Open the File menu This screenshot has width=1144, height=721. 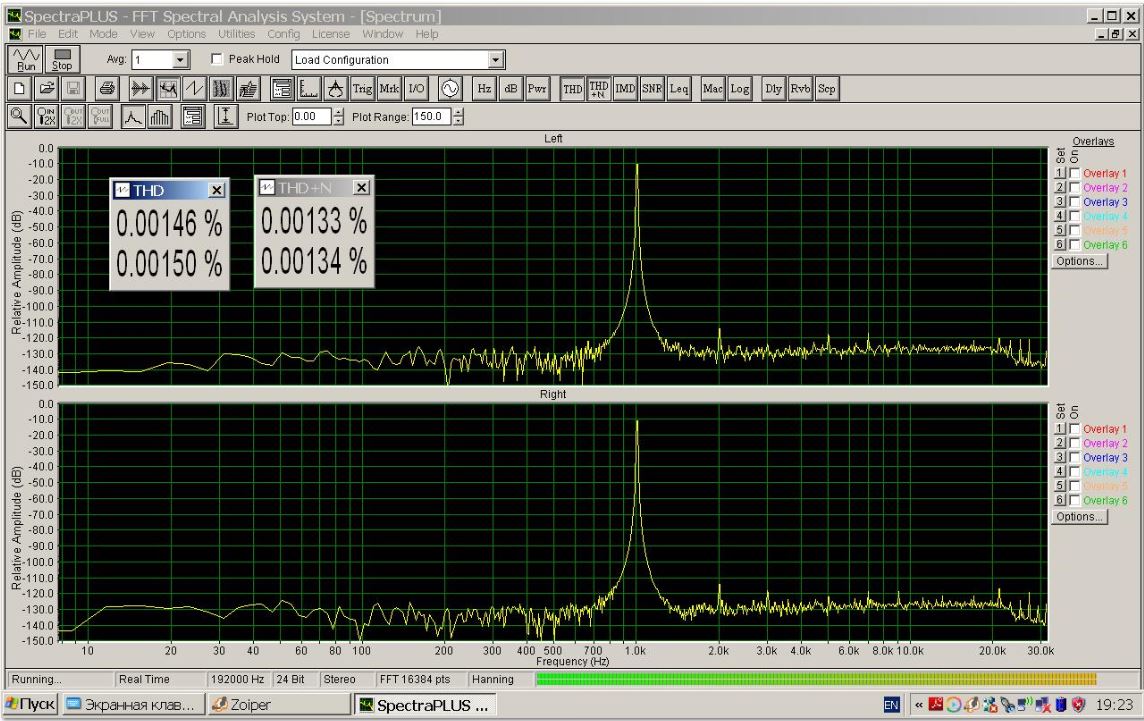click(36, 34)
